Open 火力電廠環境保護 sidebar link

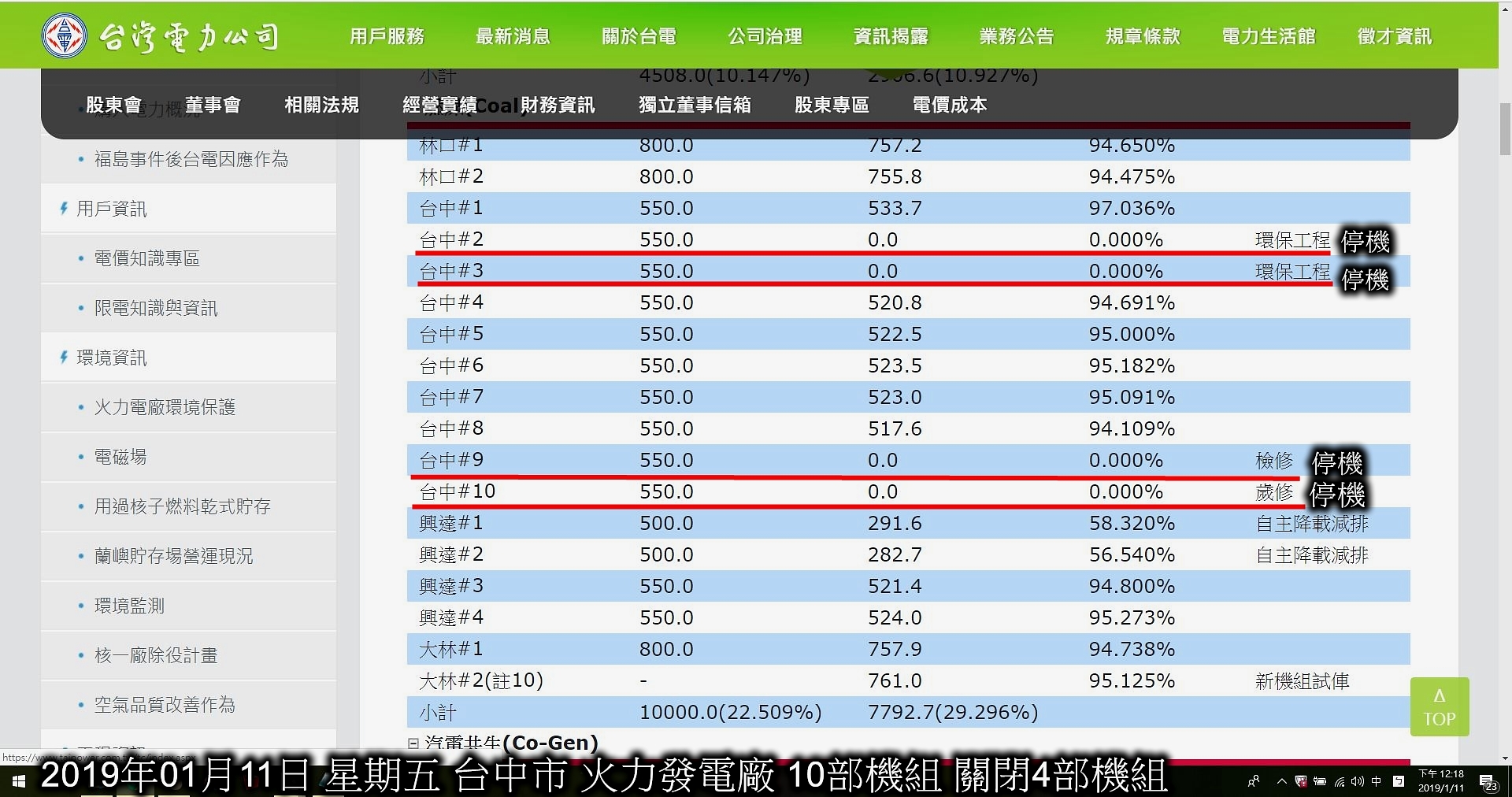tap(165, 407)
